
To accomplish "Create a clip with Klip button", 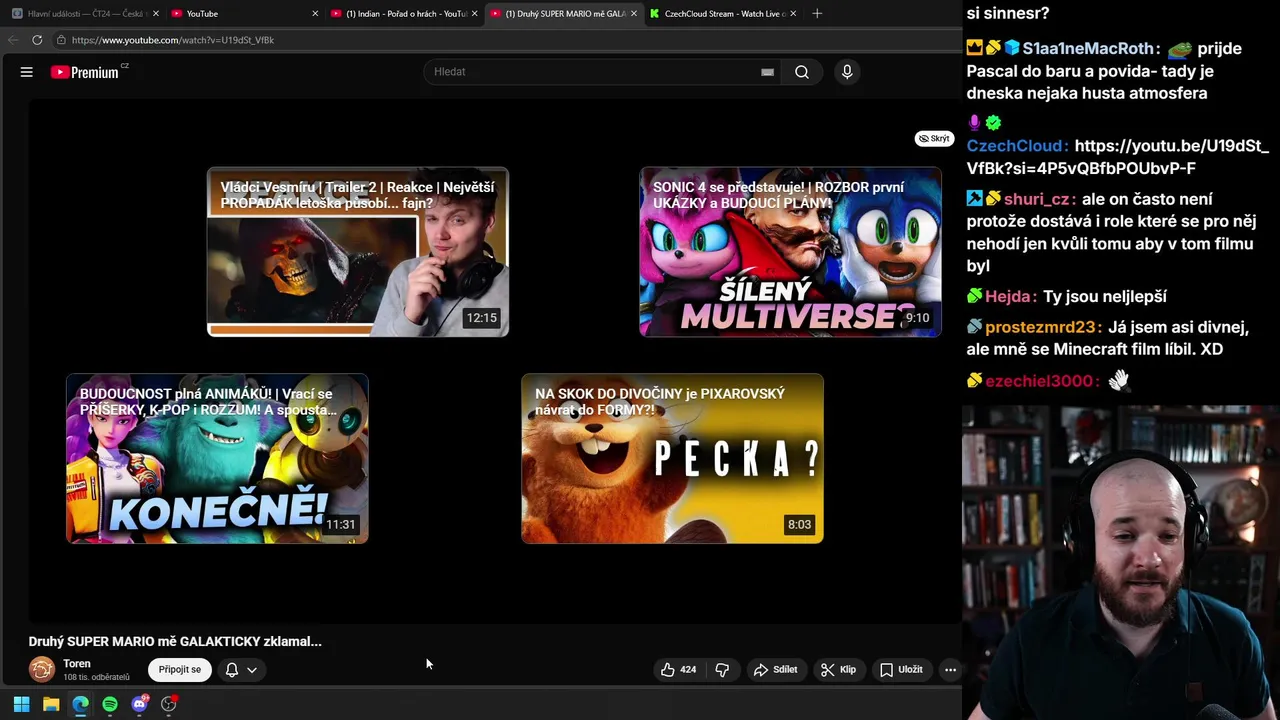I will (838, 670).
